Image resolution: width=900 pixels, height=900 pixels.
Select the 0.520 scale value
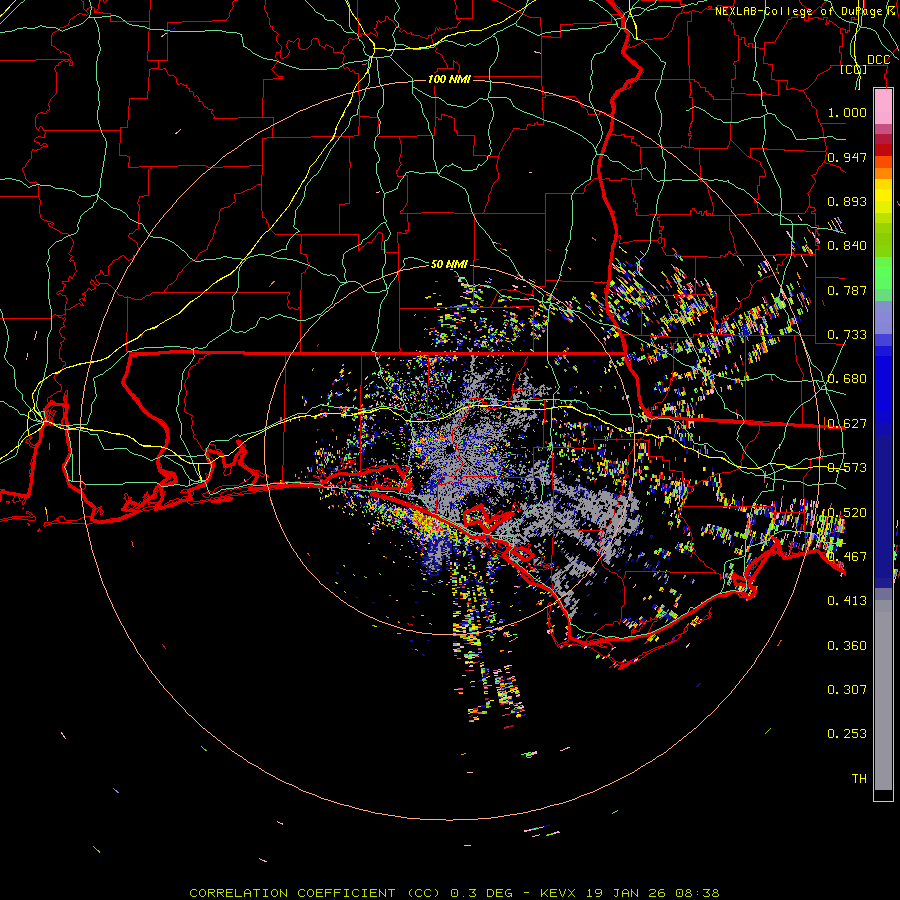click(847, 513)
